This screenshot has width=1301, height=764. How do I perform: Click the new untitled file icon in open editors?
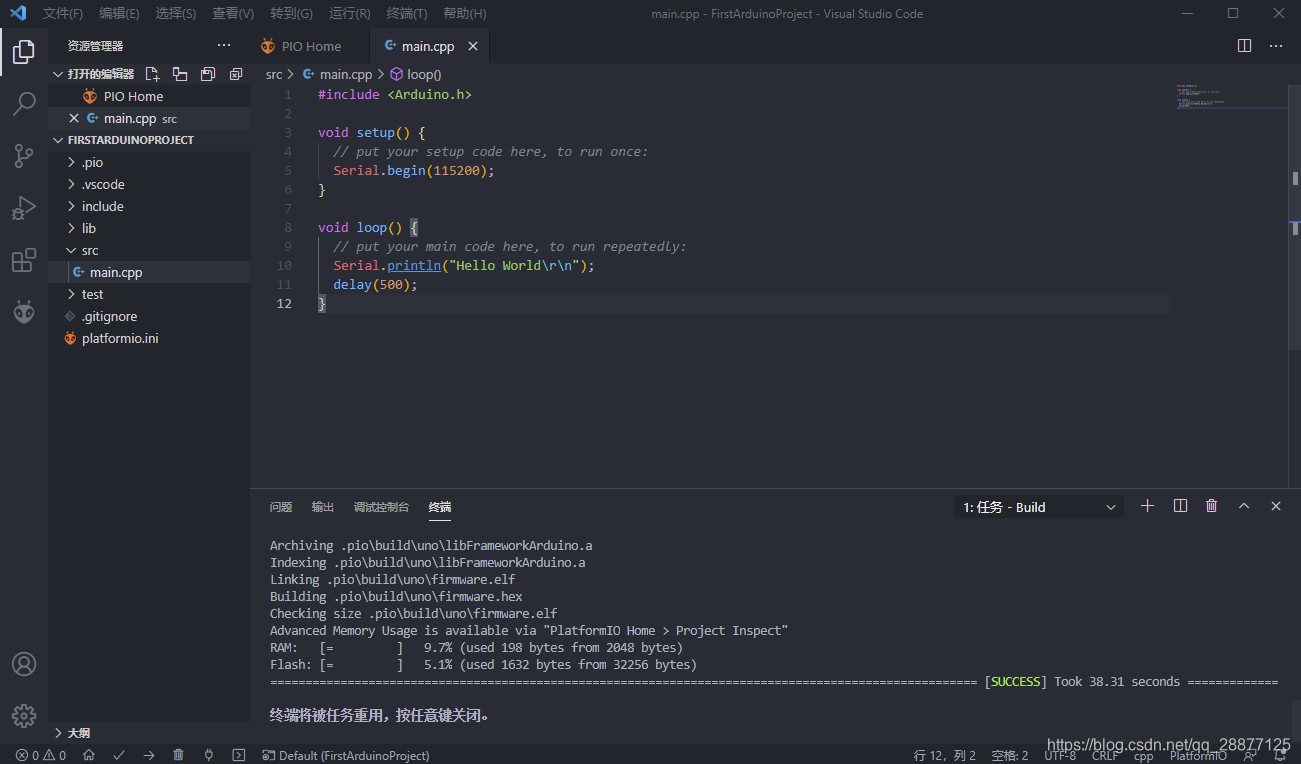pos(152,74)
